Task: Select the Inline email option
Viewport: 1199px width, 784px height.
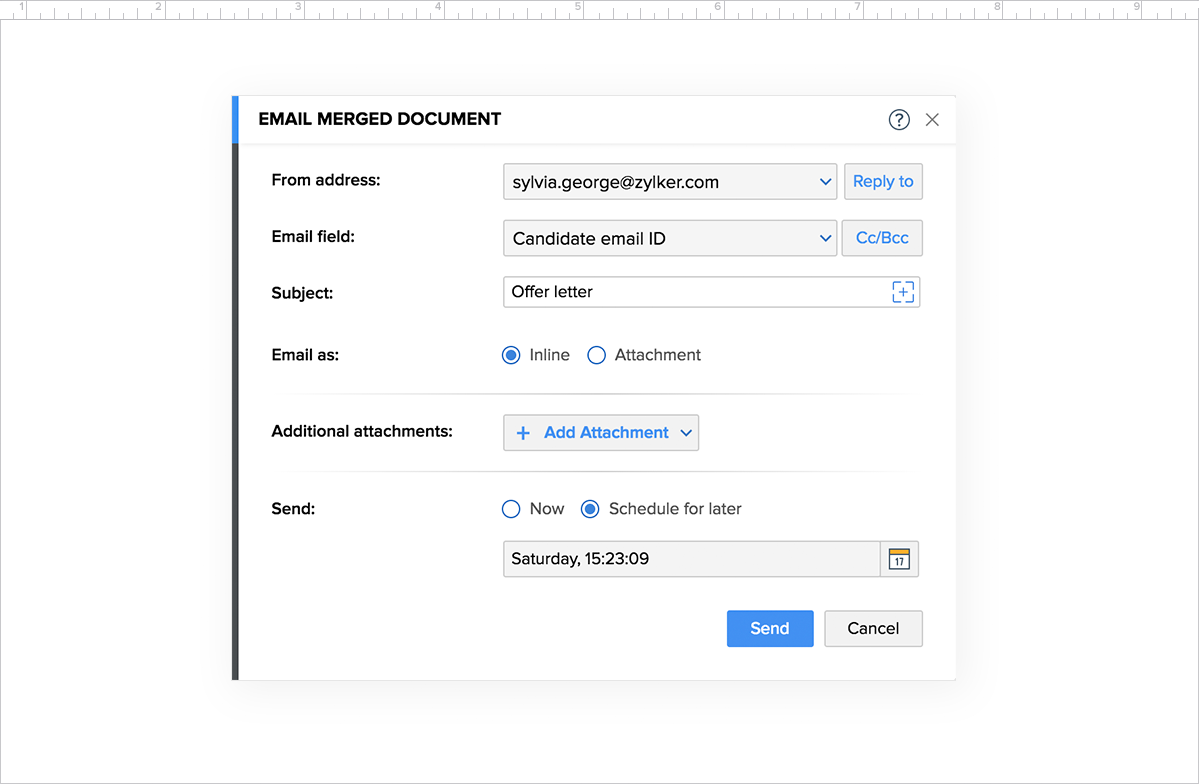Action: 511,355
